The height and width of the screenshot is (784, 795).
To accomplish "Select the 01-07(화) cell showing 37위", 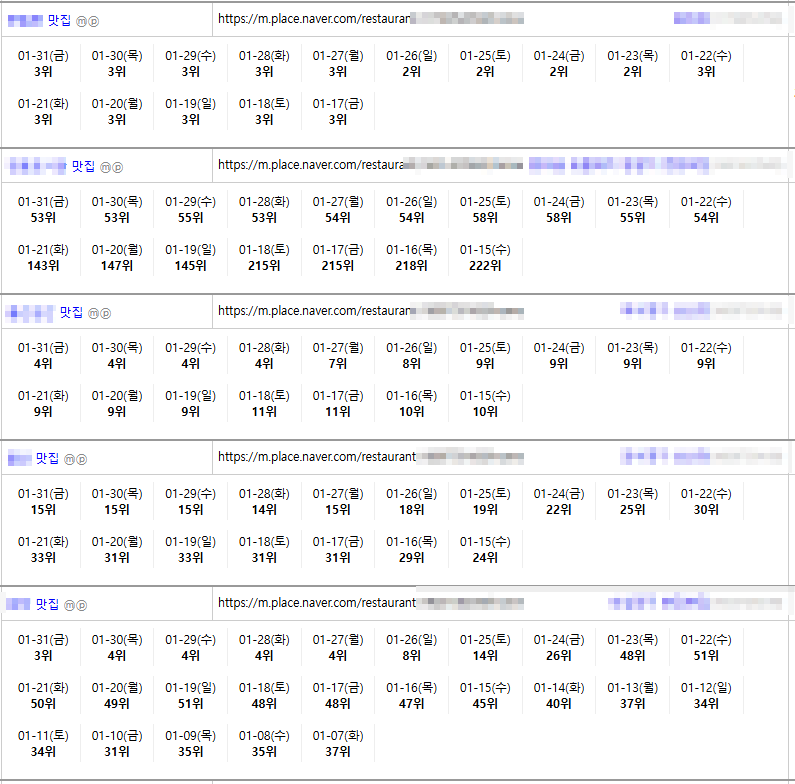I will coord(338,743).
